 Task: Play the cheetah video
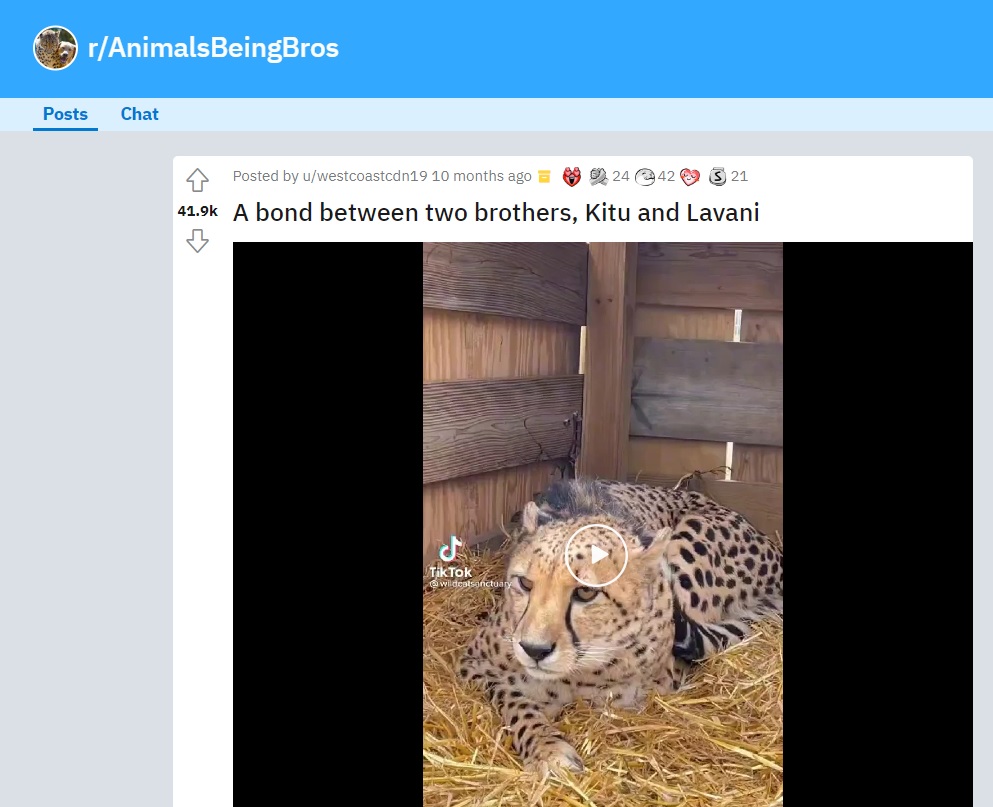[x=597, y=555]
